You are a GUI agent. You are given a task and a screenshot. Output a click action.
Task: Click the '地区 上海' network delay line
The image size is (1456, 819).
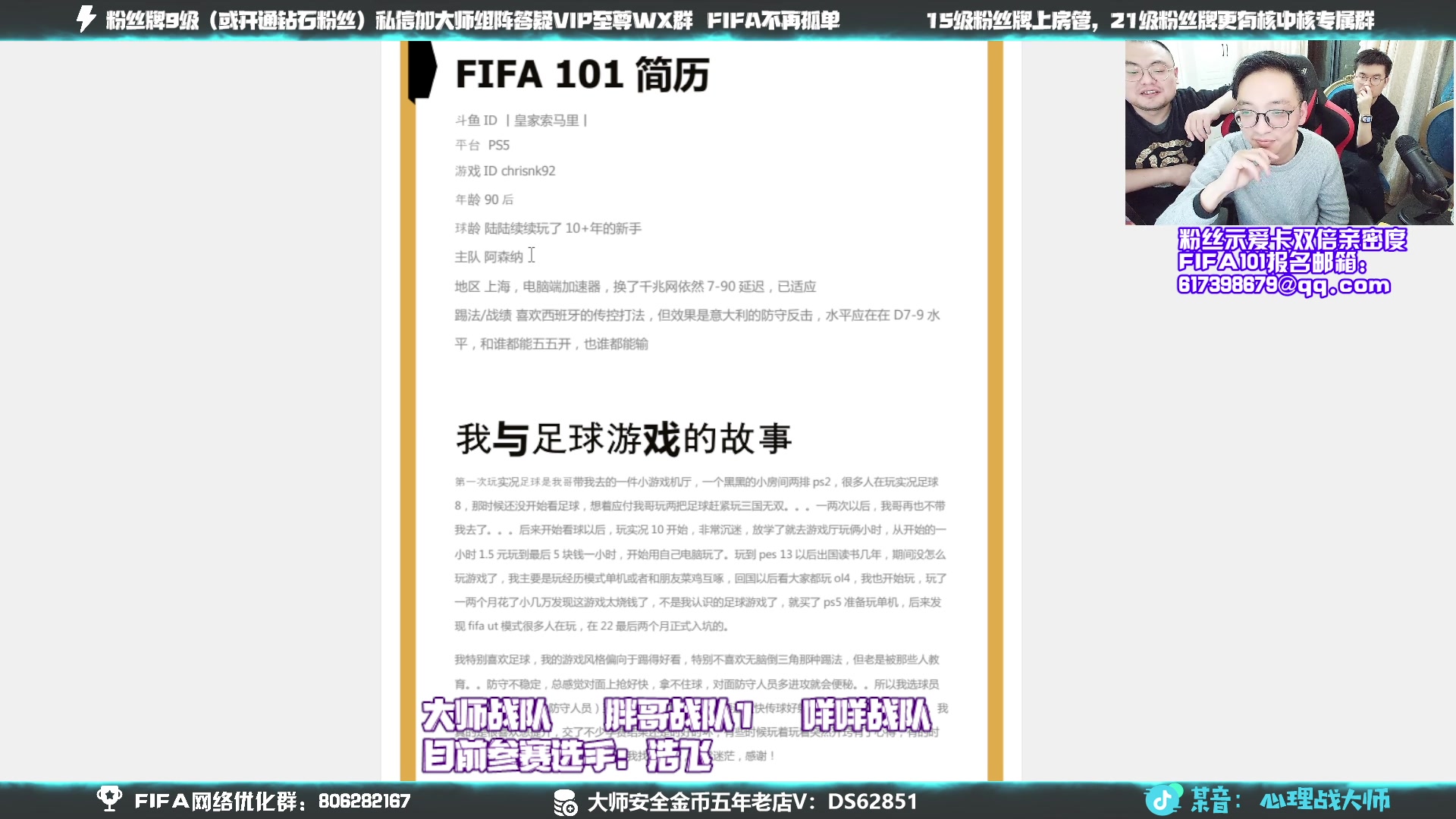[635, 287]
